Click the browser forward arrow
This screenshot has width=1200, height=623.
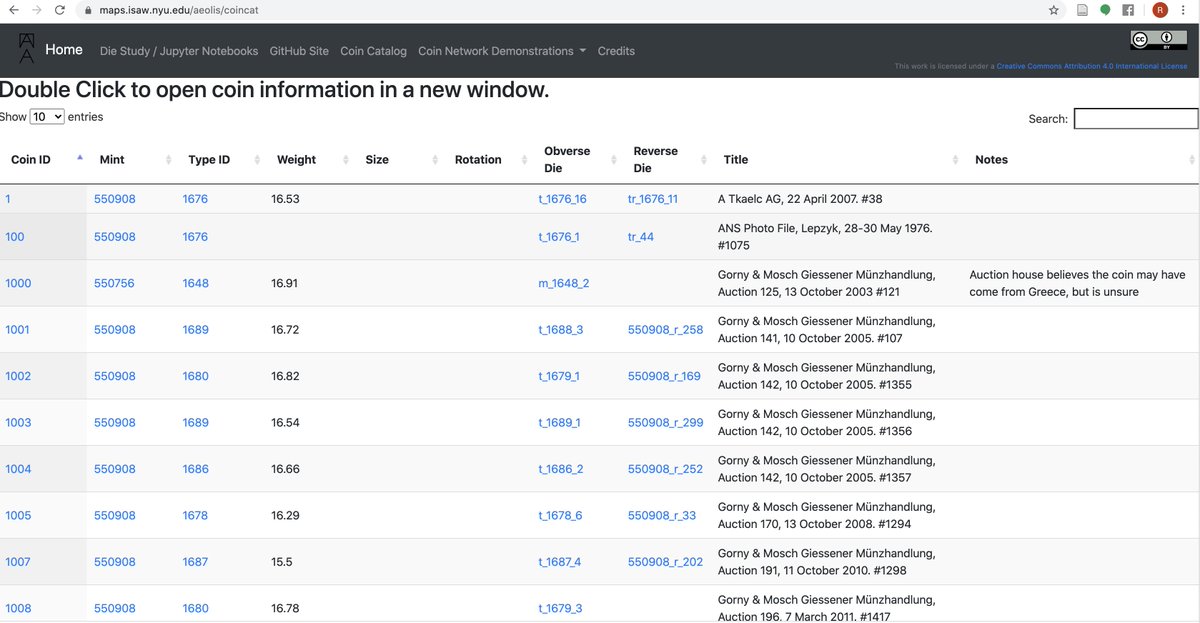point(37,10)
